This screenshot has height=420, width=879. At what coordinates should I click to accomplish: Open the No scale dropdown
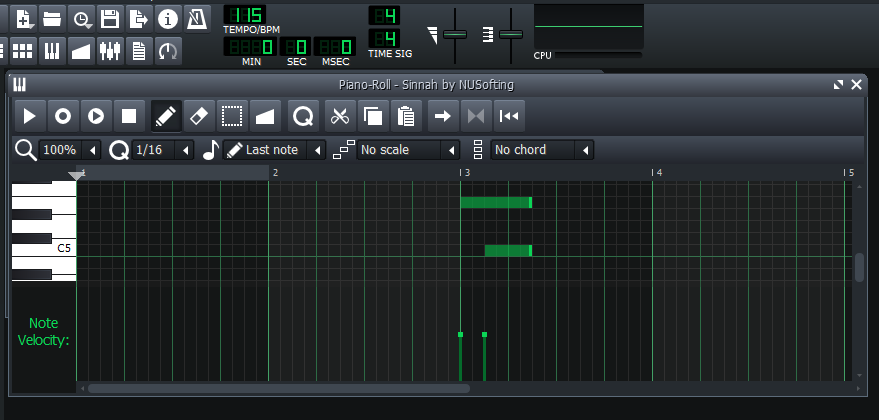click(x=408, y=150)
